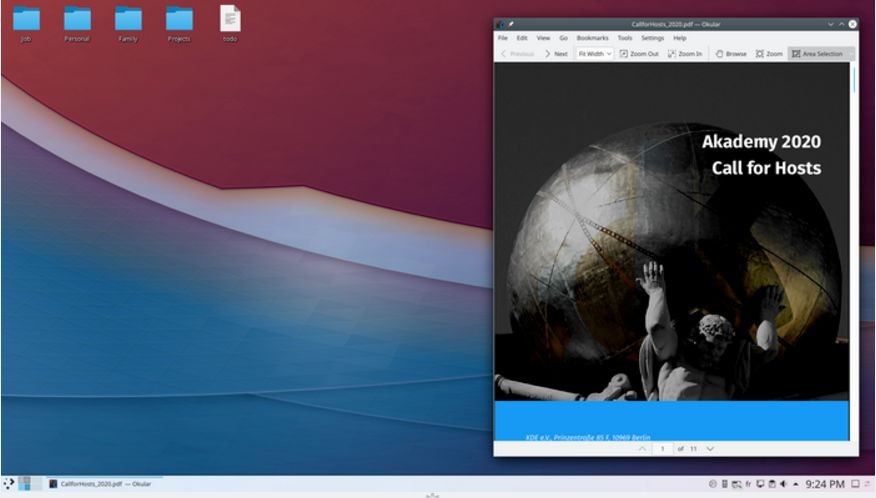This screenshot has width=876, height=498.
Task: Open the Bookmarks menu in Okular
Action: point(592,38)
